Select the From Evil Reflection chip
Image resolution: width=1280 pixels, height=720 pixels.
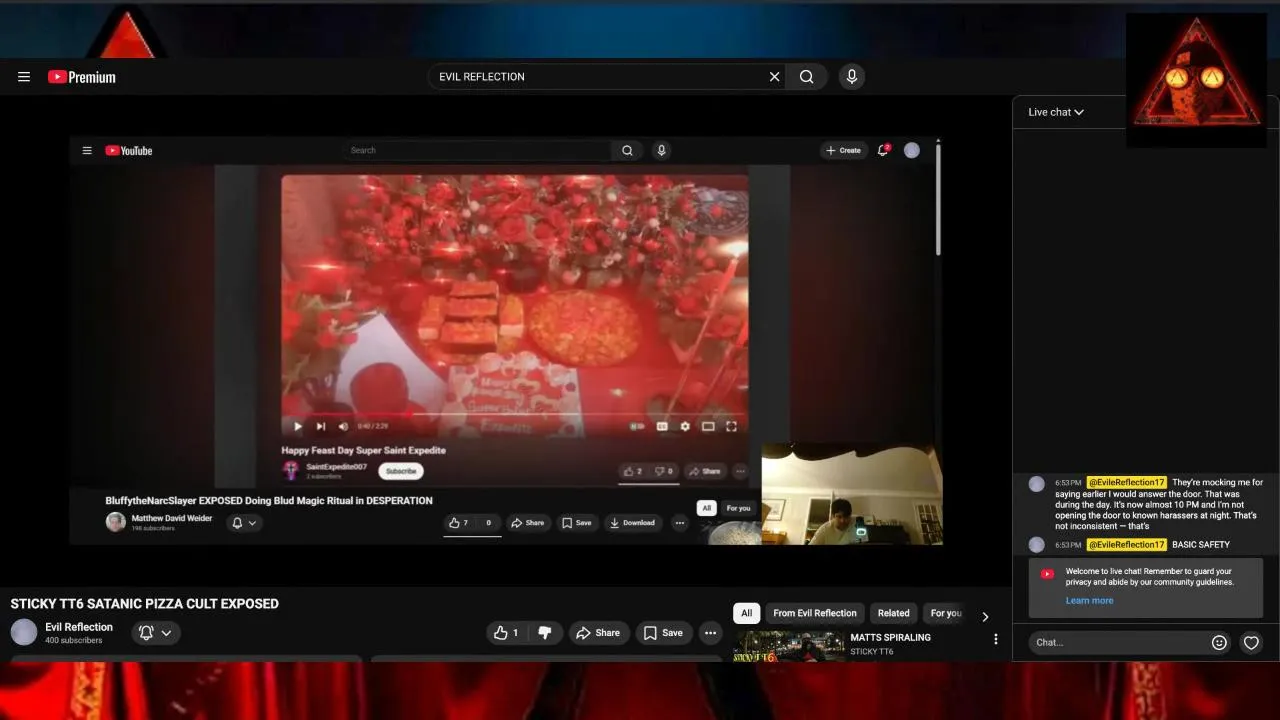pyautogui.click(x=815, y=613)
